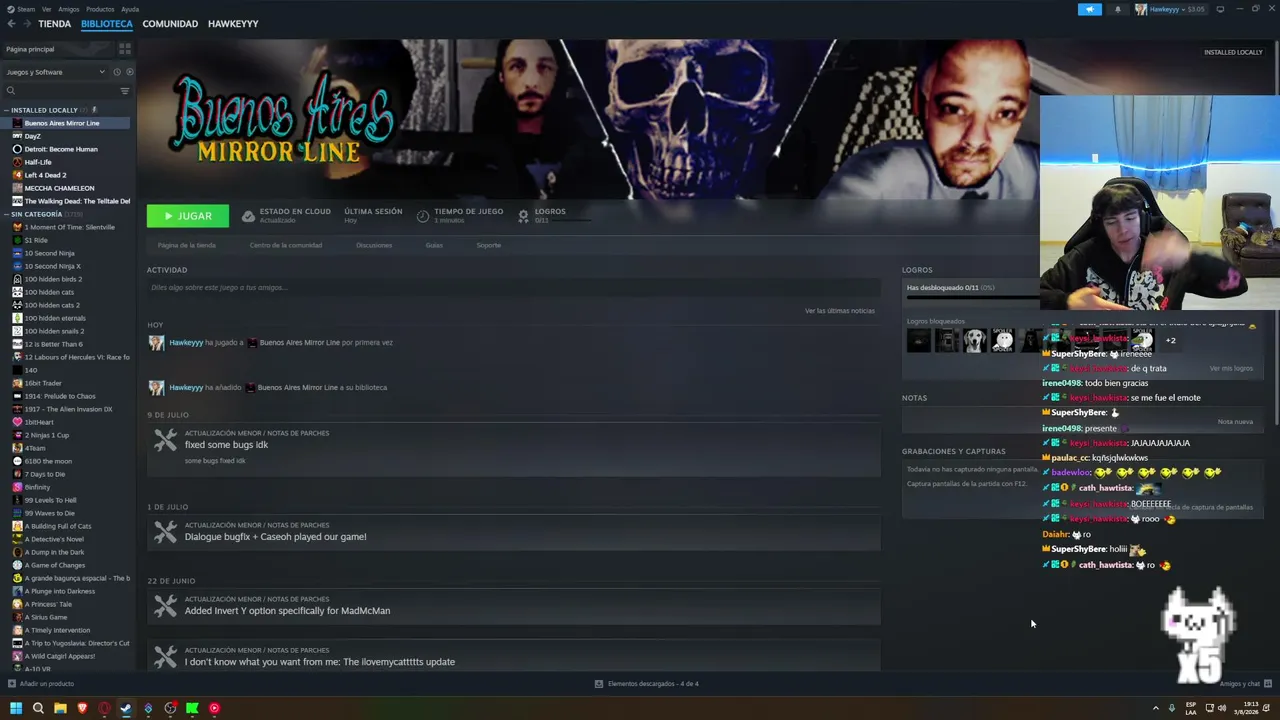This screenshot has width=1280, height=720.
Task: Open the Juegos y Software dropdown
Action: 55,72
